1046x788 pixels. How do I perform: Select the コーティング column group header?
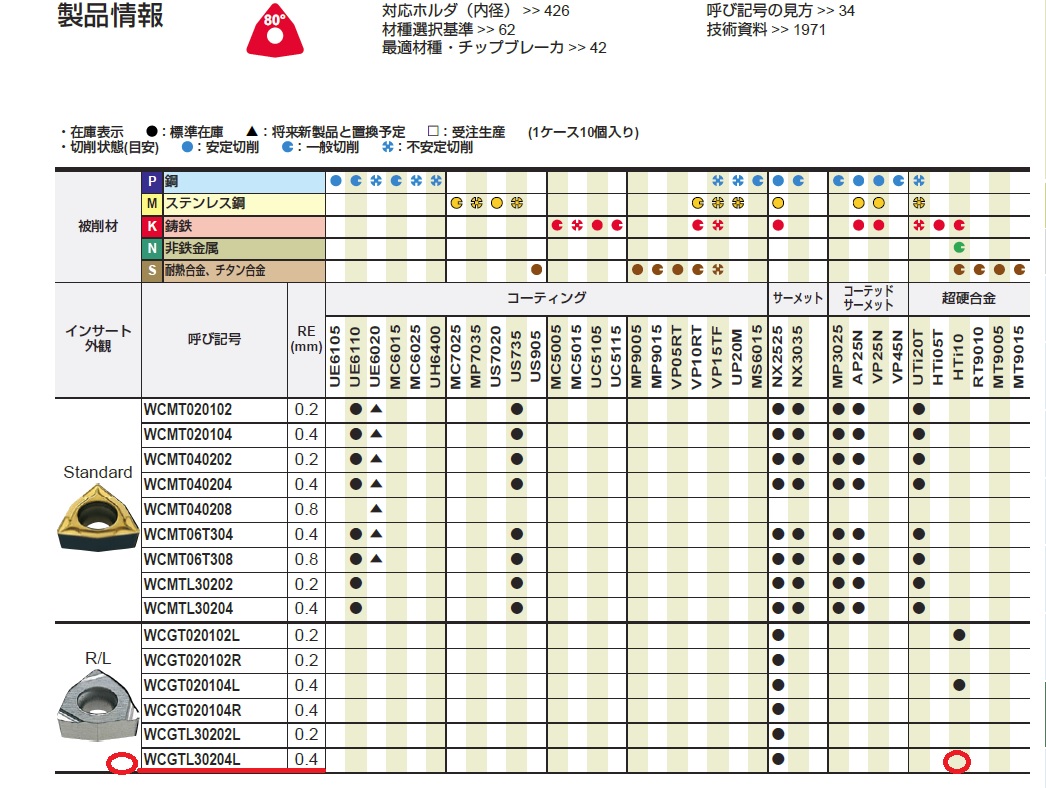[546, 298]
